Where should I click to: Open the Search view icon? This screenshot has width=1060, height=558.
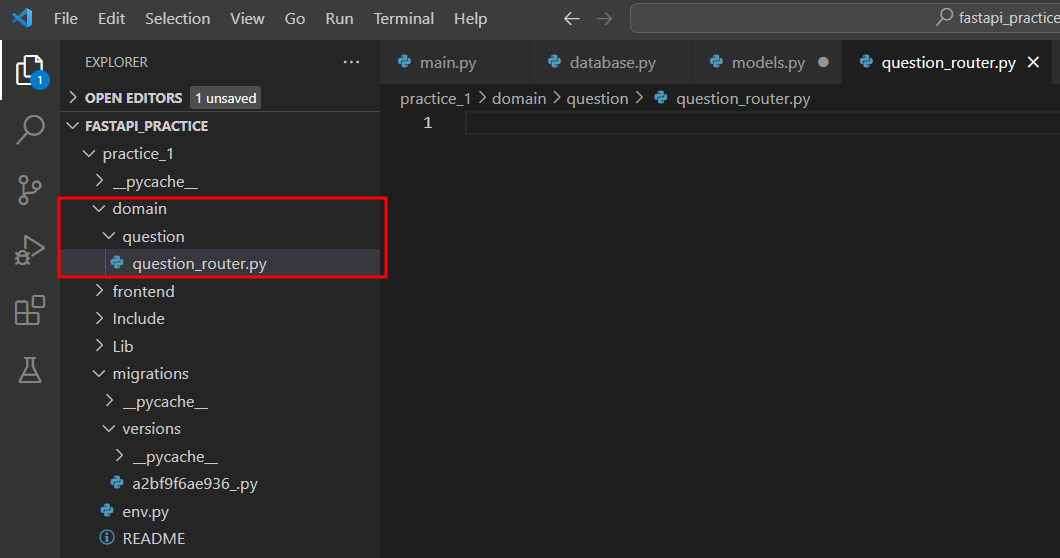coord(30,129)
